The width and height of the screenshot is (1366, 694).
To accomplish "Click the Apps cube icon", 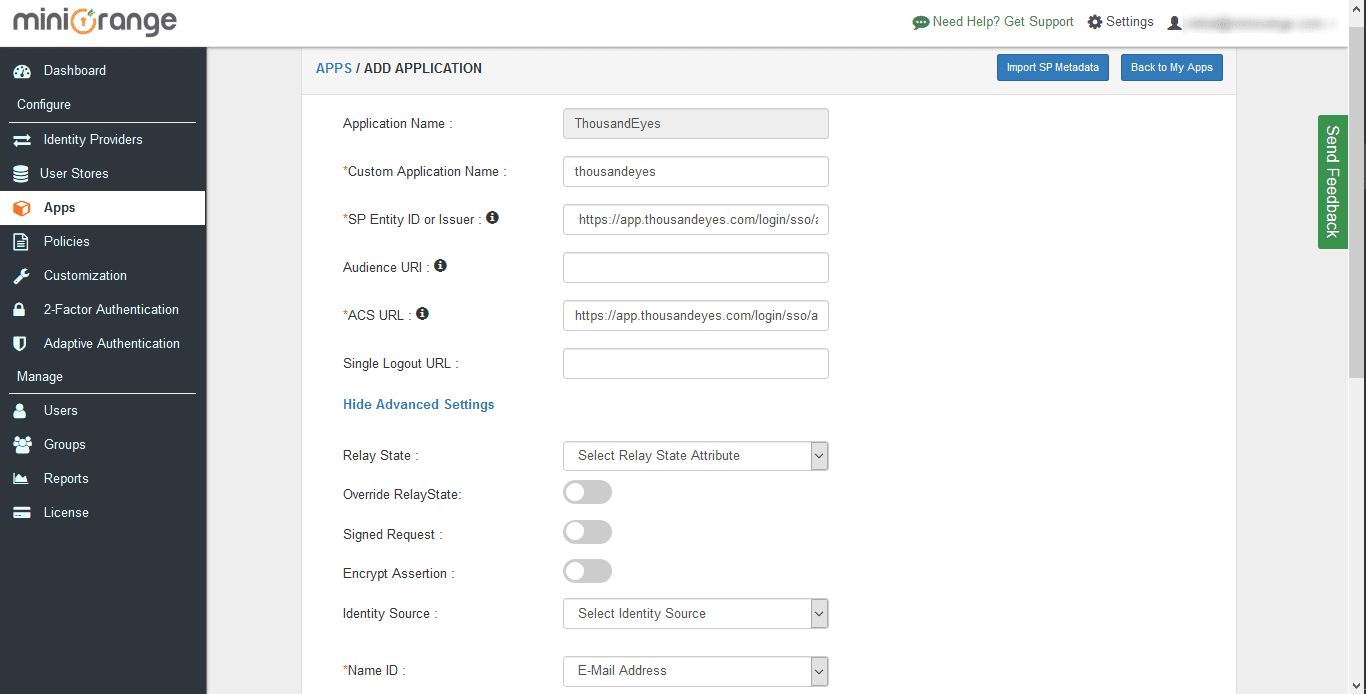I will coord(22,208).
